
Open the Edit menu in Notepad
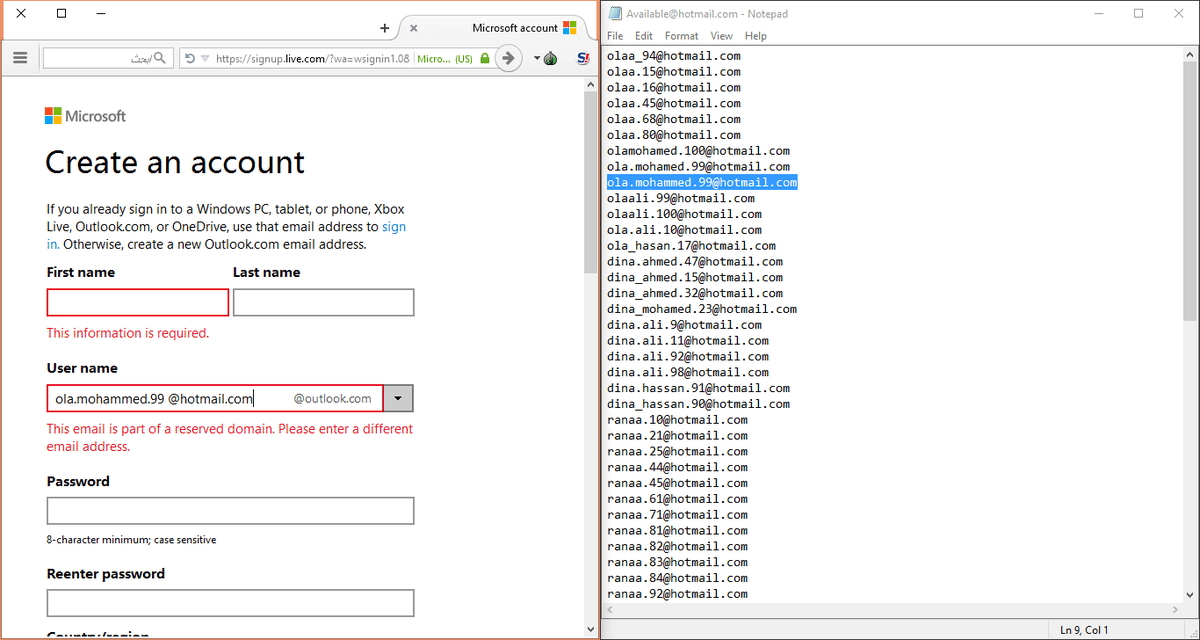(x=644, y=36)
